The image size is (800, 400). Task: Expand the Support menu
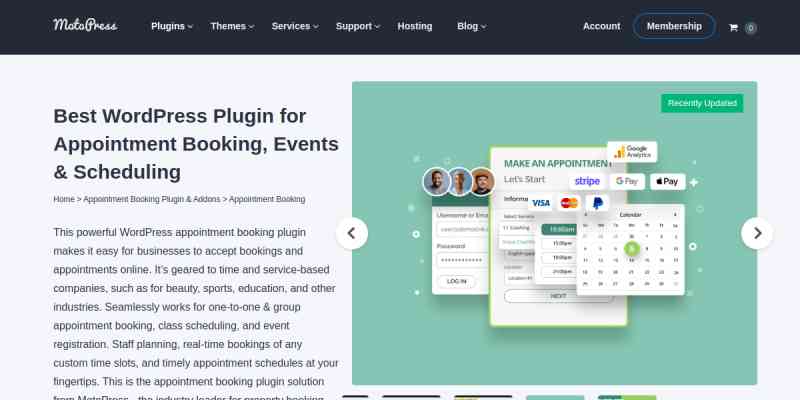click(358, 26)
